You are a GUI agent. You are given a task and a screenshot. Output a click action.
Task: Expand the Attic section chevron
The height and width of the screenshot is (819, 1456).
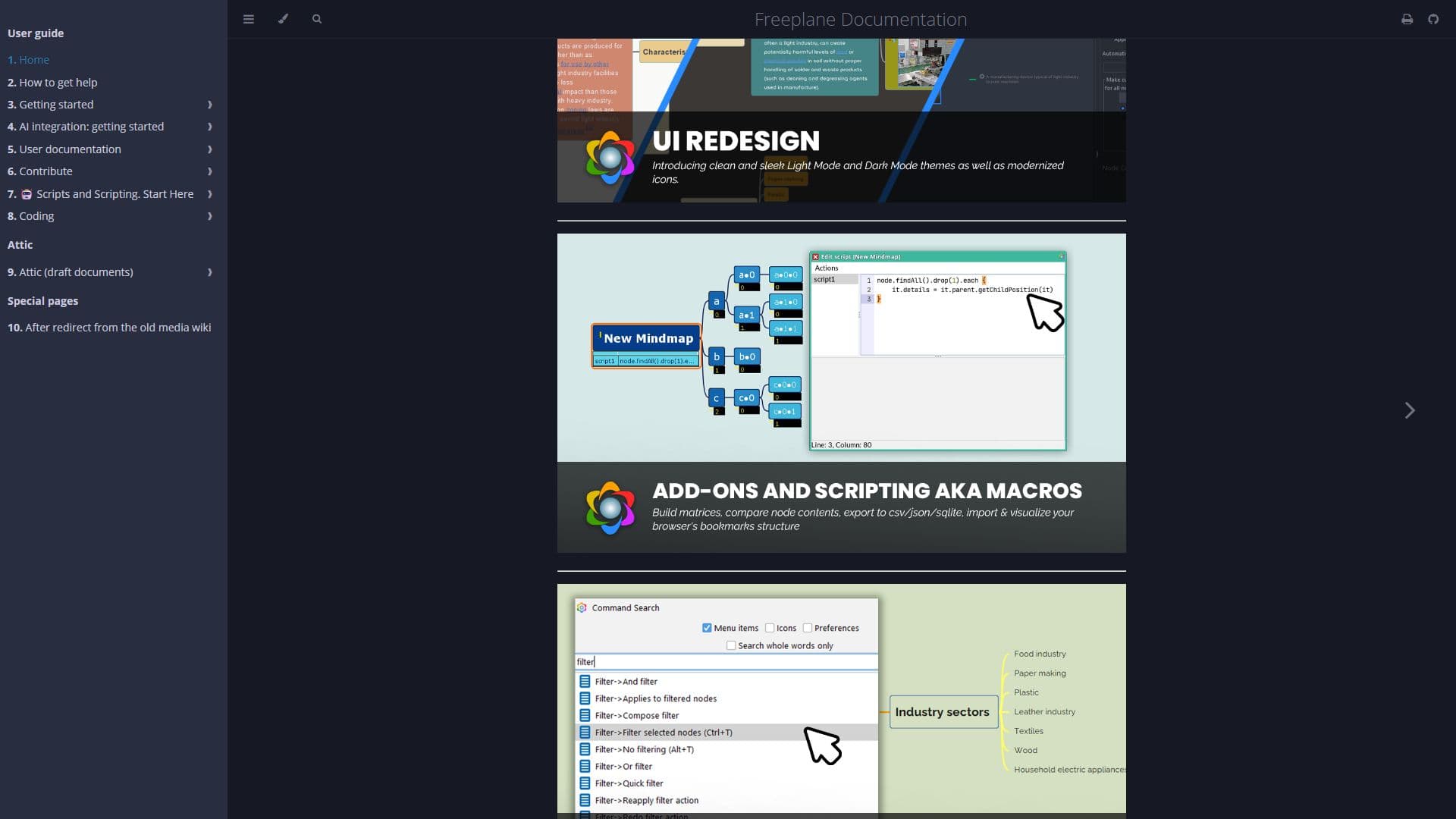pyautogui.click(x=210, y=272)
